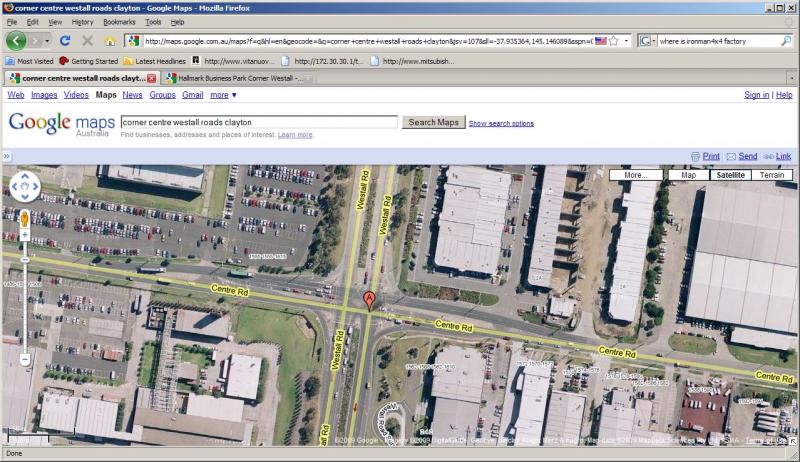Open the Tools menu

(x=153, y=22)
